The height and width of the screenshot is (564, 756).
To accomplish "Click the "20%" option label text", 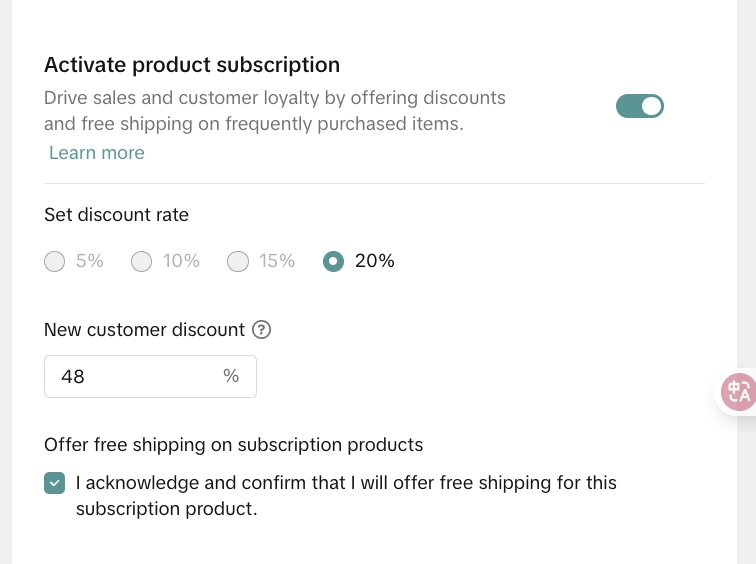I will pyautogui.click(x=375, y=261).
